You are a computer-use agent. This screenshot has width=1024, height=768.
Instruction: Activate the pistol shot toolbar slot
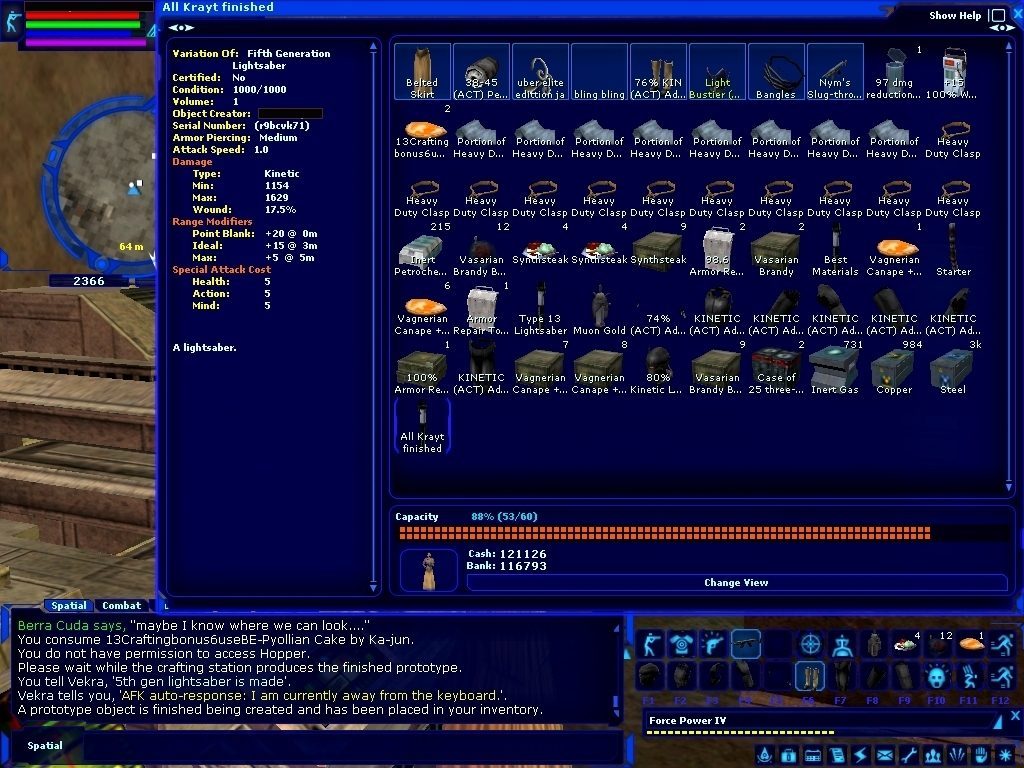(714, 644)
